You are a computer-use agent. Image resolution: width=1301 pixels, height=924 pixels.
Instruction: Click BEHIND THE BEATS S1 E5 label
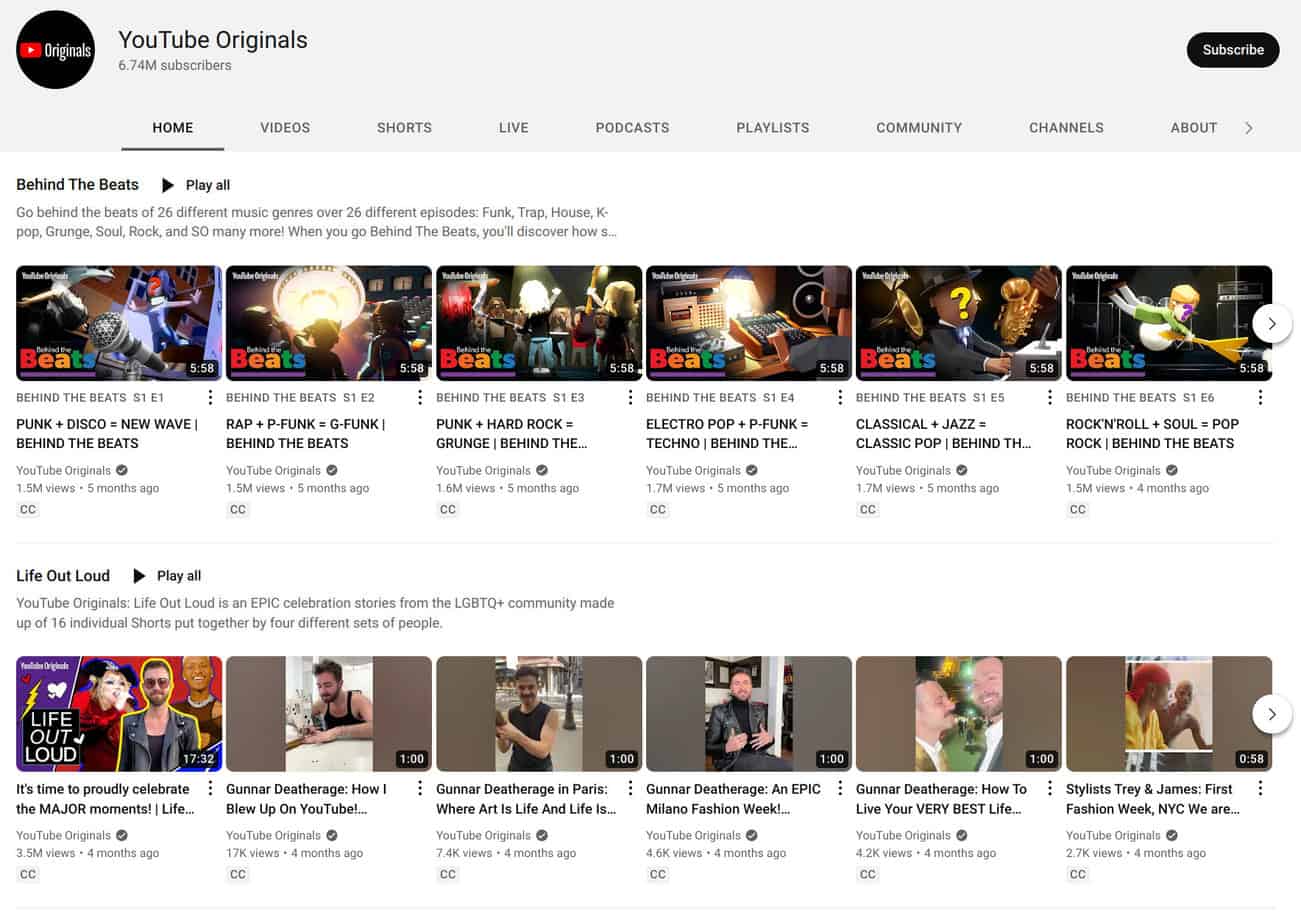pyautogui.click(x=930, y=398)
